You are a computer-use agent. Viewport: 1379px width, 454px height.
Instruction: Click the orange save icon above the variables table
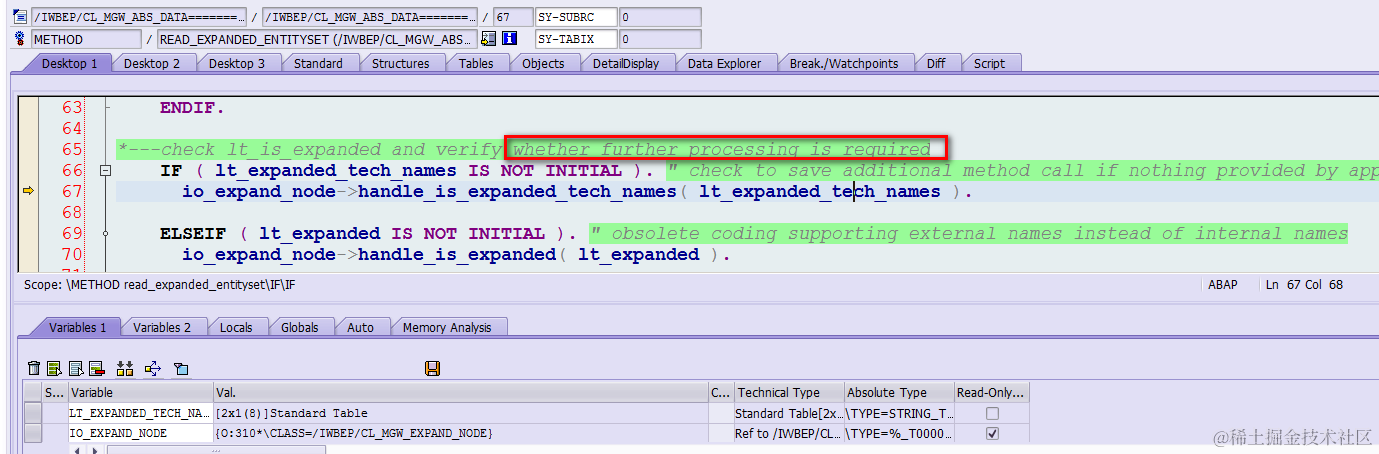tap(433, 369)
